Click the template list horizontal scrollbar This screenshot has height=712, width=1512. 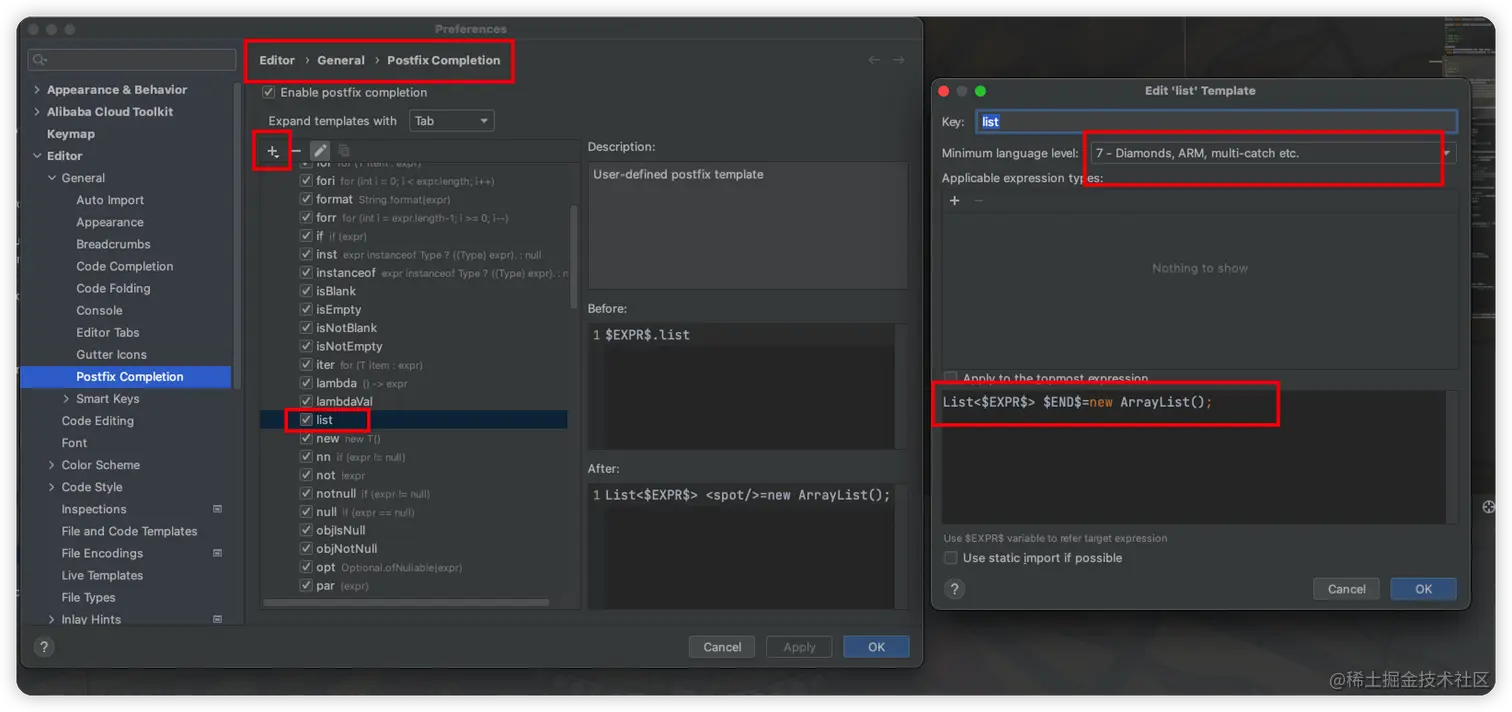[x=406, y=602]
